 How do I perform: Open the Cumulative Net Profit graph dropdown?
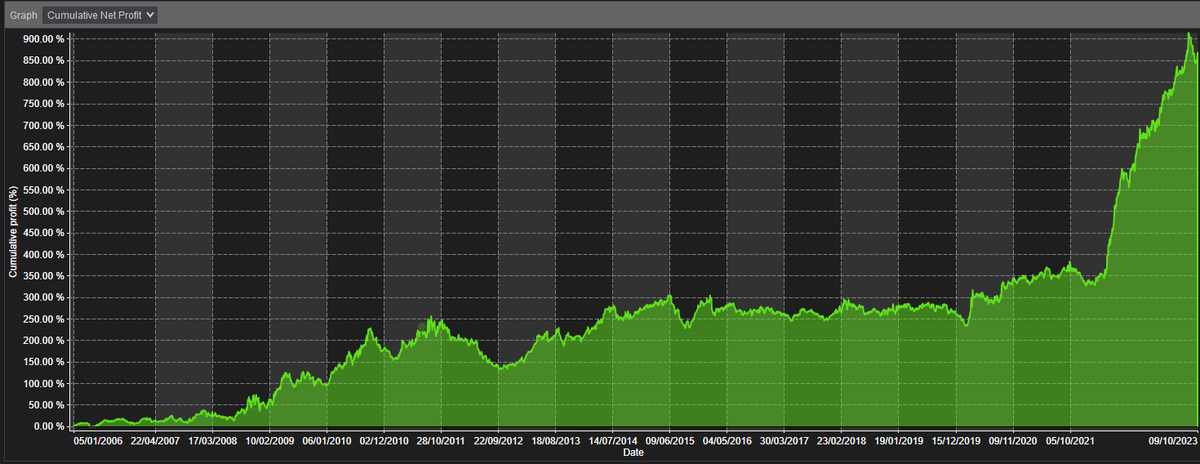tap(101, 16)
